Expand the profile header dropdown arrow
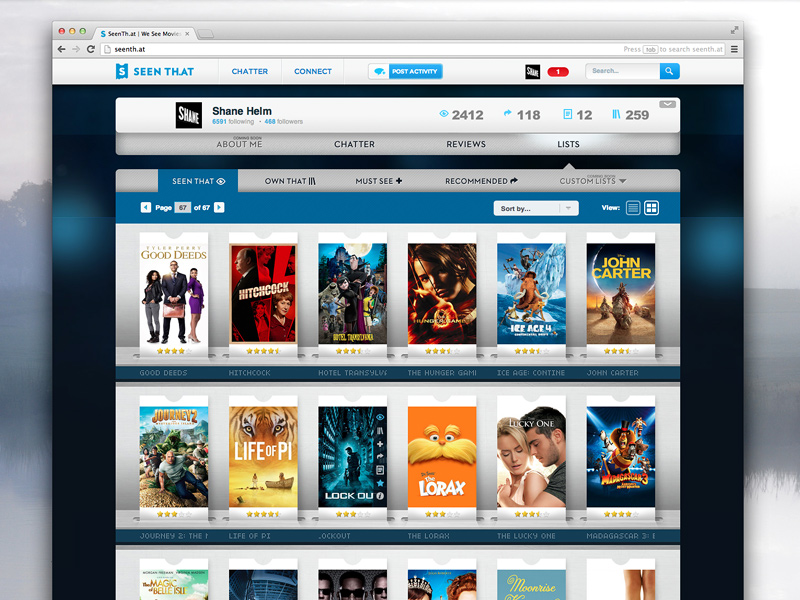This screenshot has width=800, height=600. point(667,104)
